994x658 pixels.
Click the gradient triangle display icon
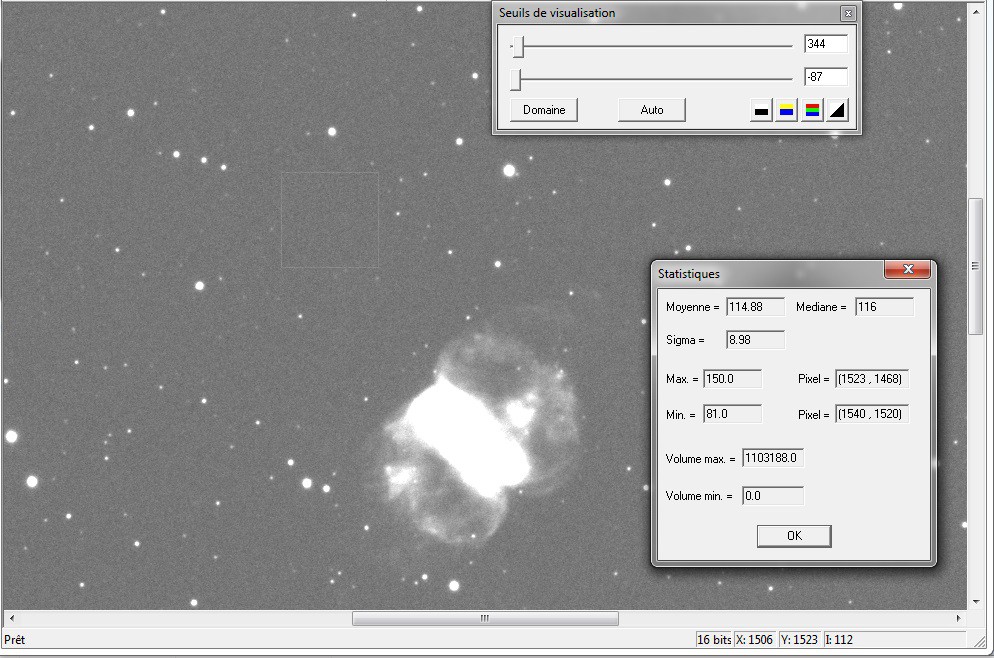coord(837,109)
